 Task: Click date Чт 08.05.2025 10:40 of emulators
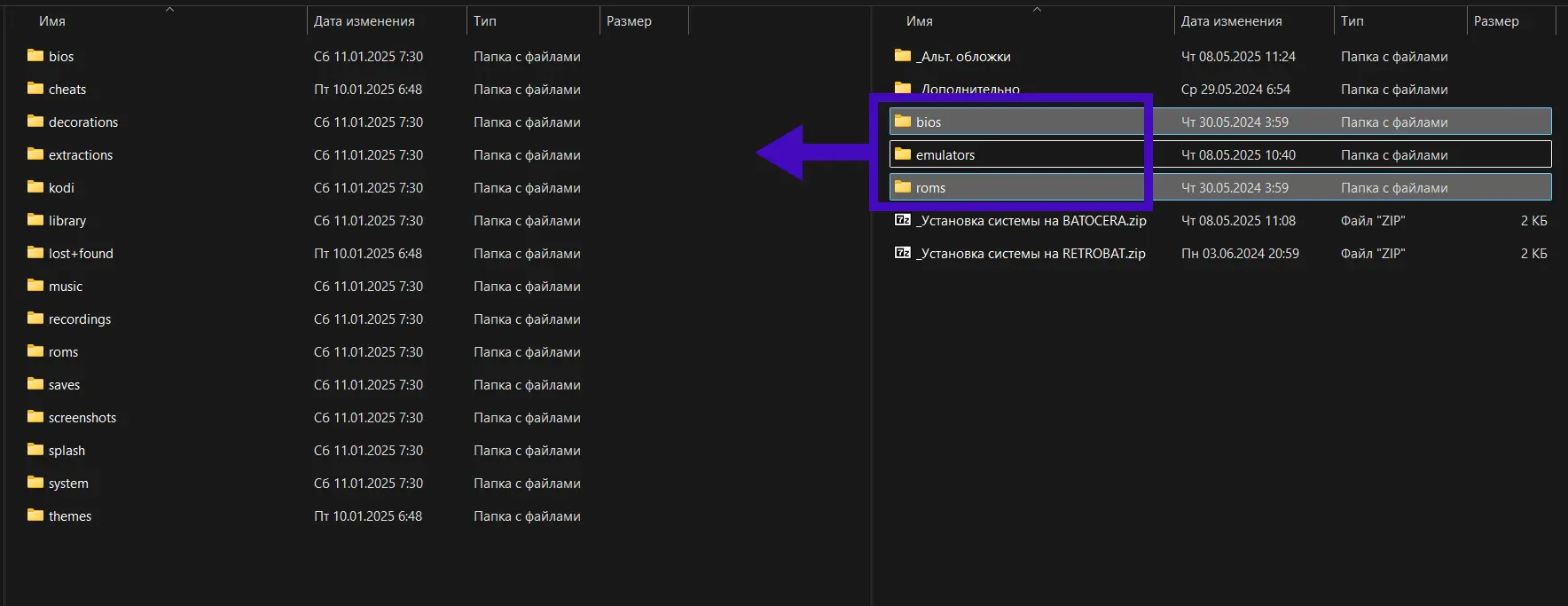(1238, 155)
